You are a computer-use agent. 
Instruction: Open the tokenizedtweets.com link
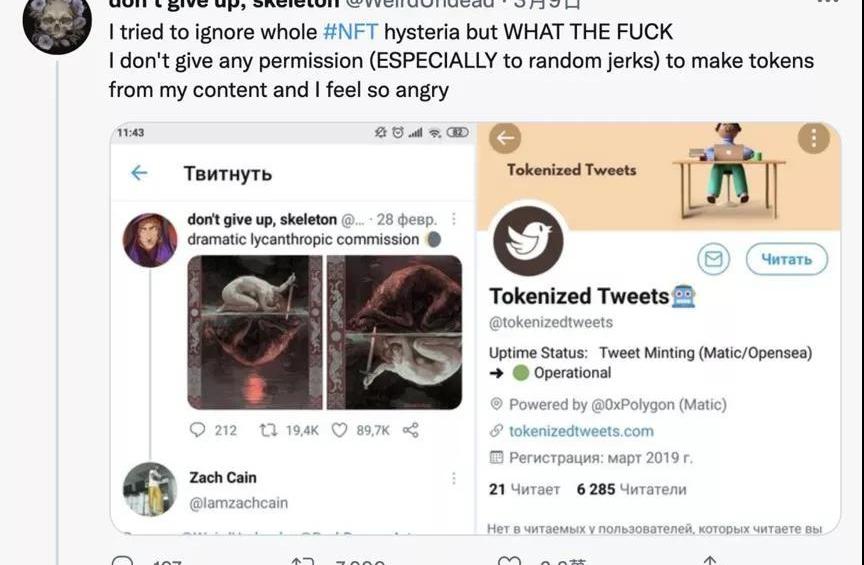[x=580, y=431]
